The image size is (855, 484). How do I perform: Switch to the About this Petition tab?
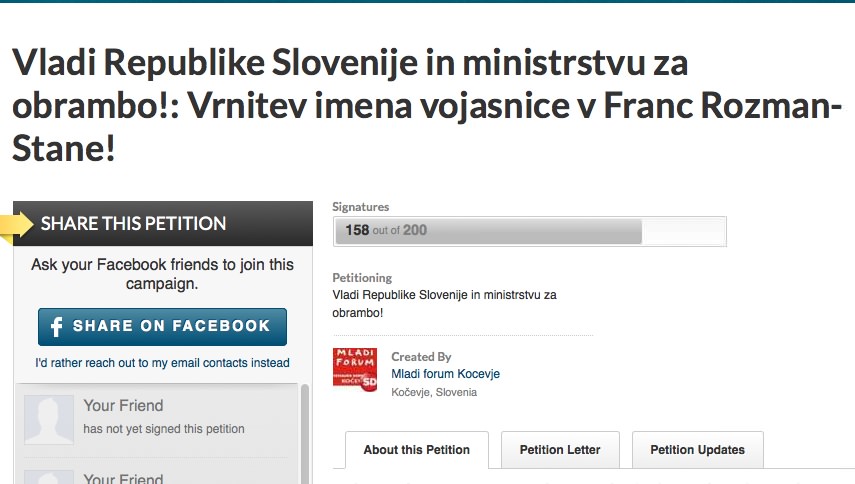(416, 450)
